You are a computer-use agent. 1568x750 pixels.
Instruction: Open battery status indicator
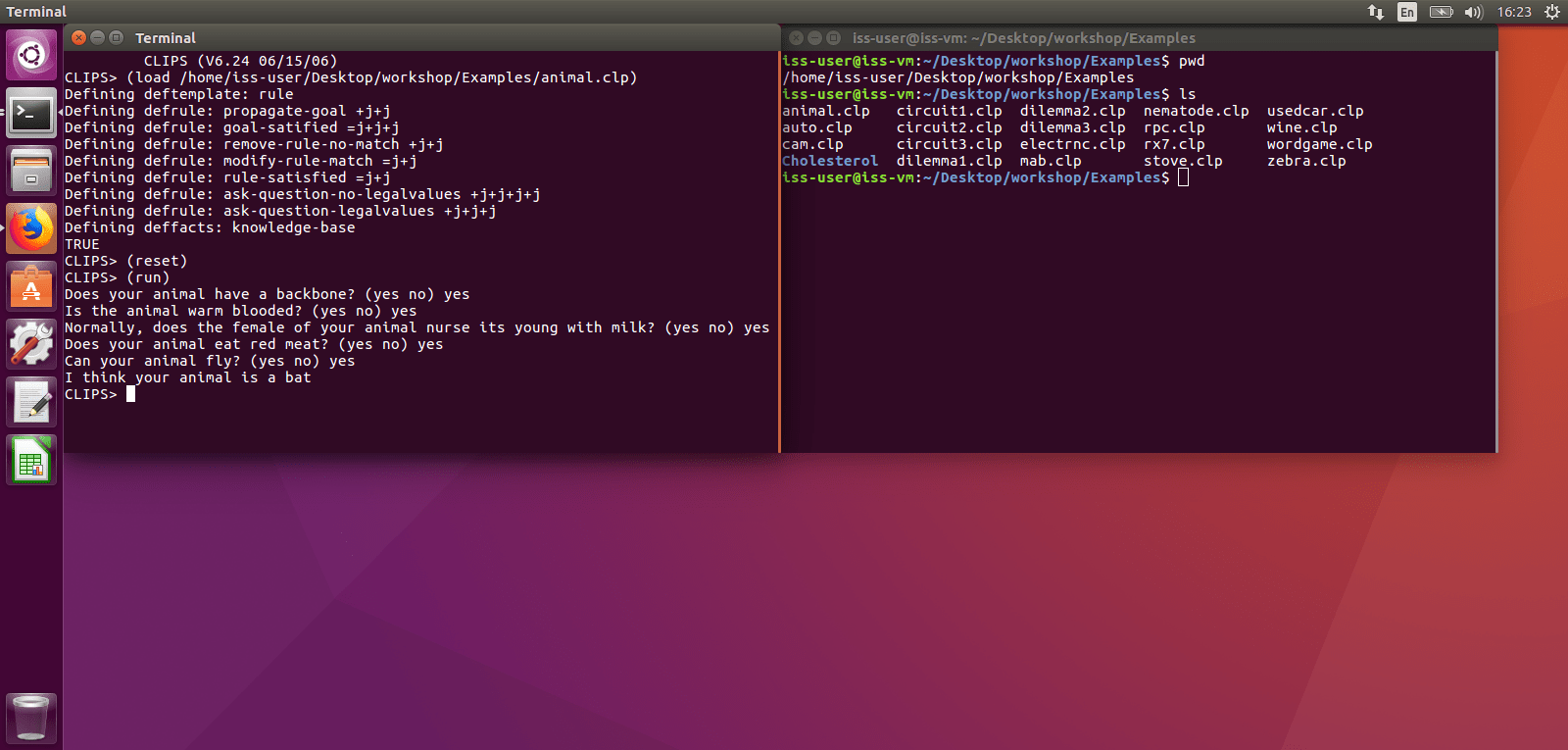[1441, 12]
